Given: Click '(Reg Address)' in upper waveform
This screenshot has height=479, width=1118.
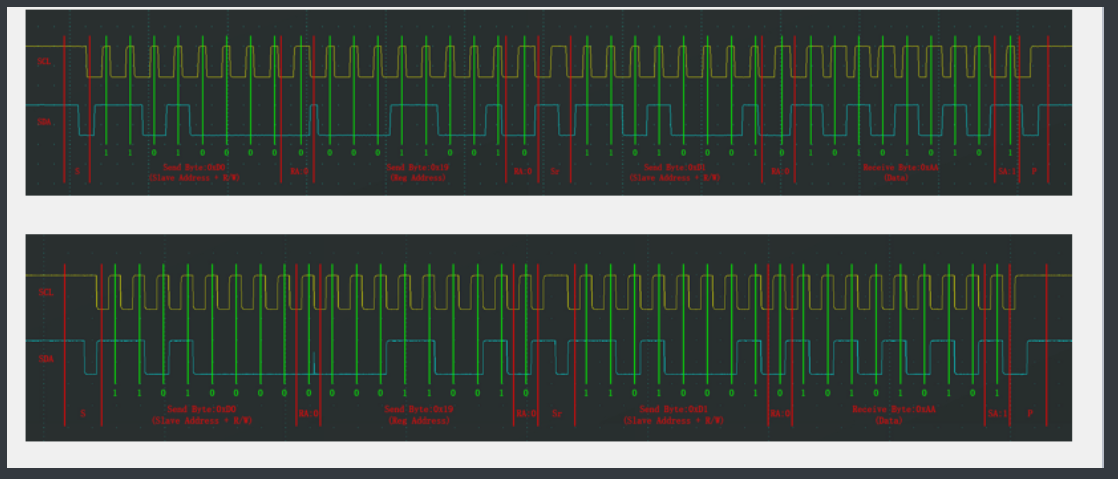Looking at the screenshot, I should click(417, 177).
